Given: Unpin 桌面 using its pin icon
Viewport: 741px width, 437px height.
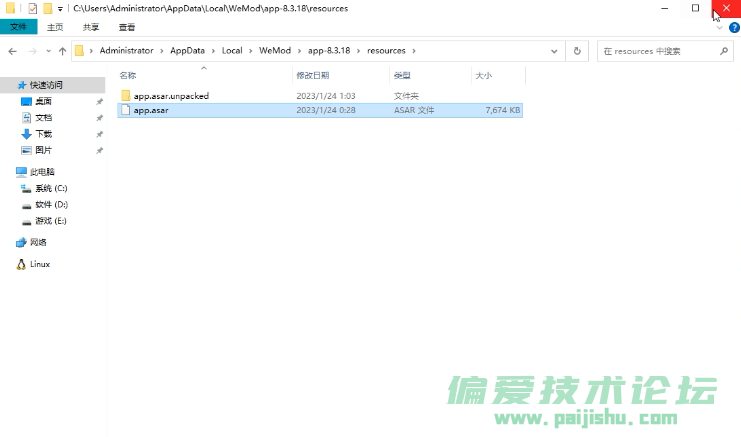Looking at the screenshot, I should [x=99, y=102].
